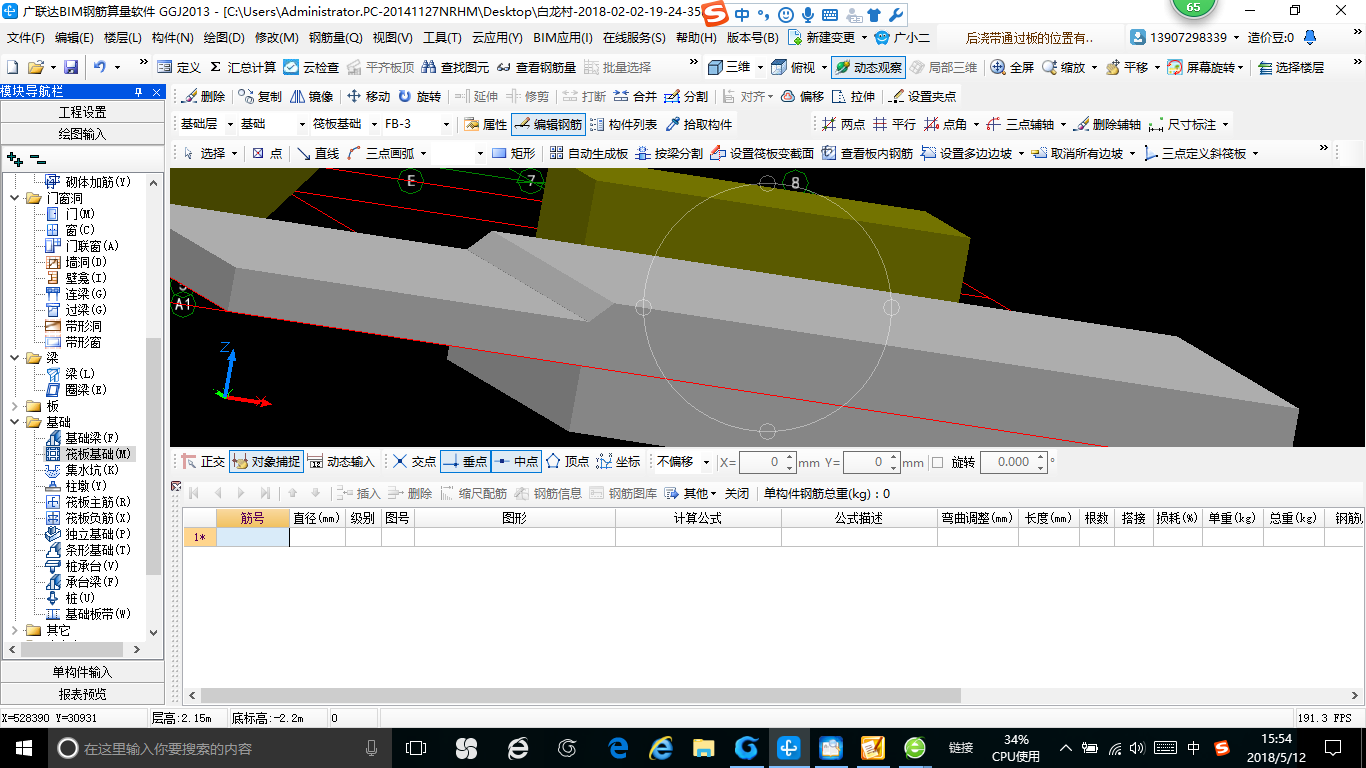The width and height of the screenshot is (1366, 768).
Task: Click 拾取构件 pick component tool
Action: 698,124
